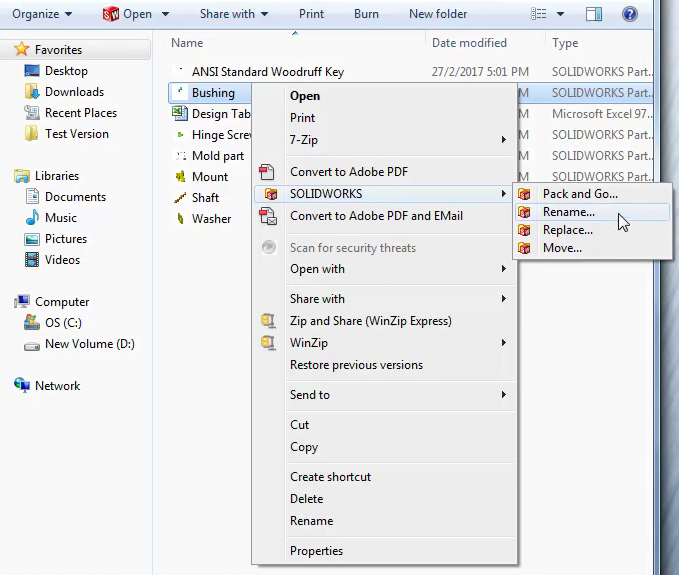Click the SolidWorks icon on Open toolbar button
The height and width of the screenshot is (575, 679).
pos(111,14)
